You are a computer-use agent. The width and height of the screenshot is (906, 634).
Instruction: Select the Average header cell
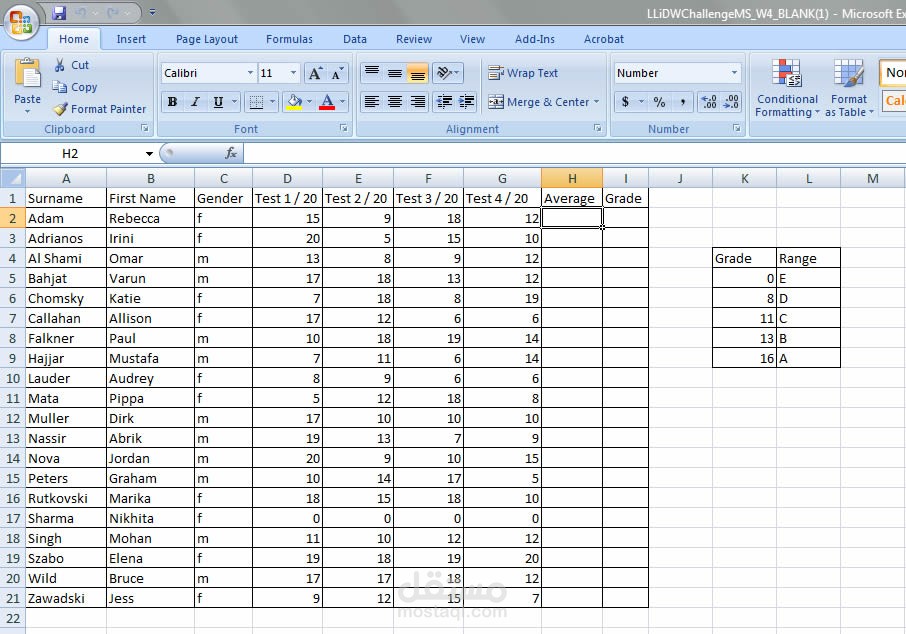point(572,198)
